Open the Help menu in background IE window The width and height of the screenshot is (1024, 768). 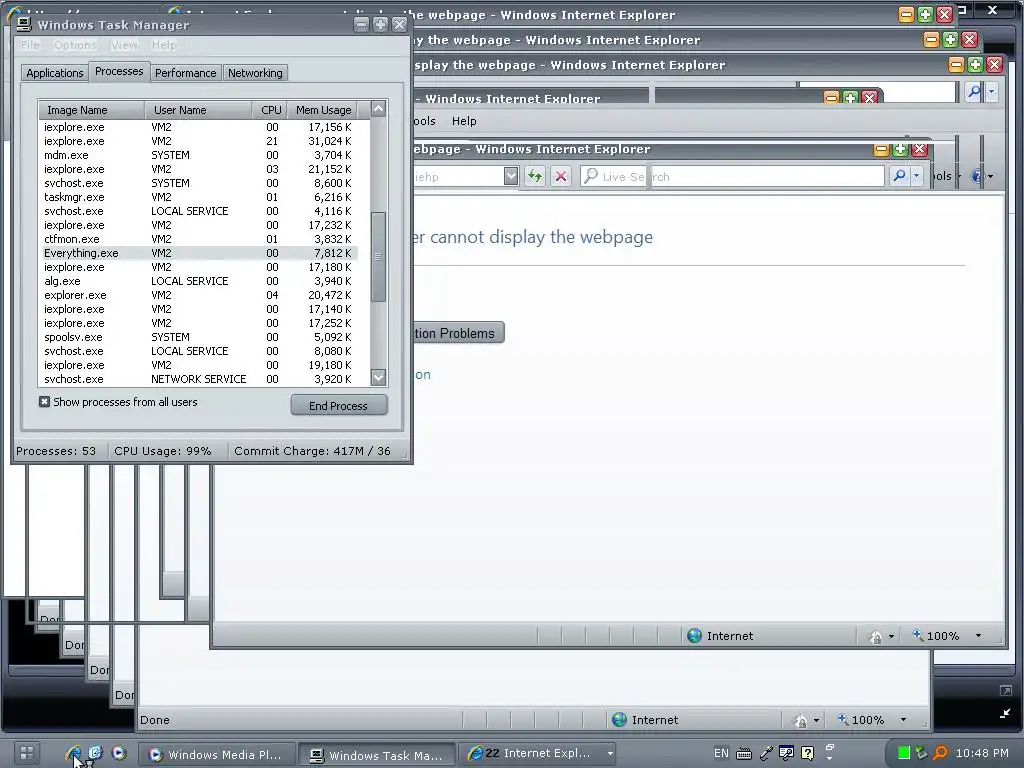pyautogui.click(x=464, y=121)
